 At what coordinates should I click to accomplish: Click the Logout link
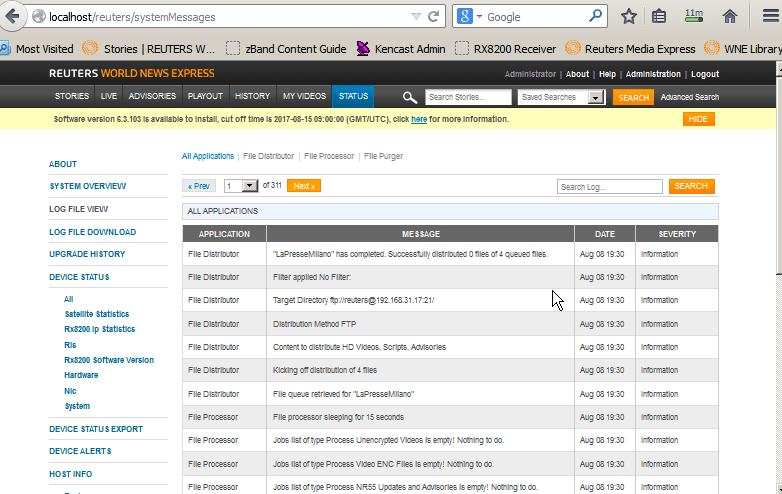704,74
